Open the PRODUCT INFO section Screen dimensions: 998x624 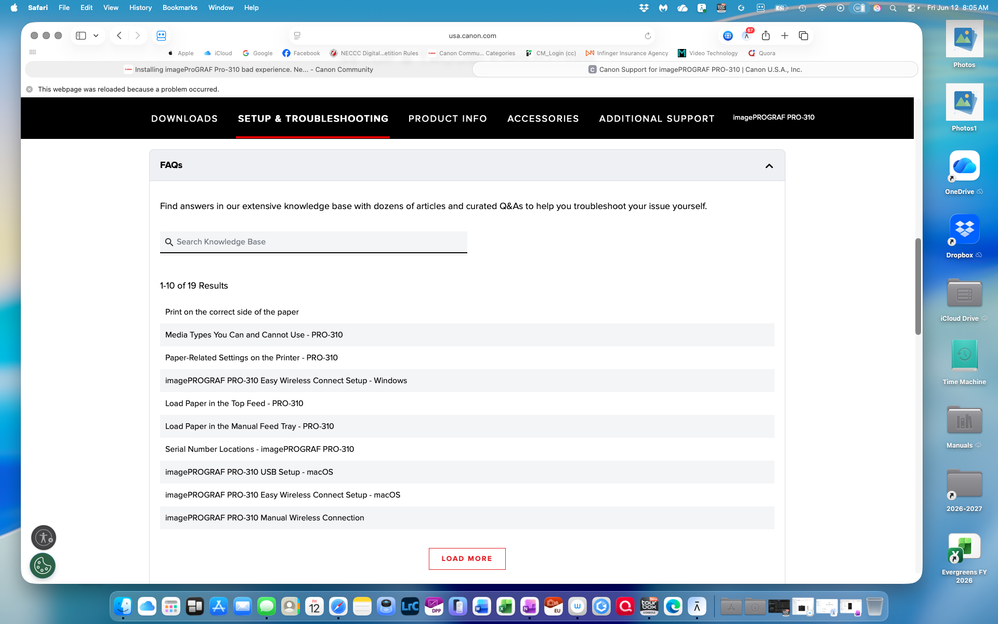point(447,118)
